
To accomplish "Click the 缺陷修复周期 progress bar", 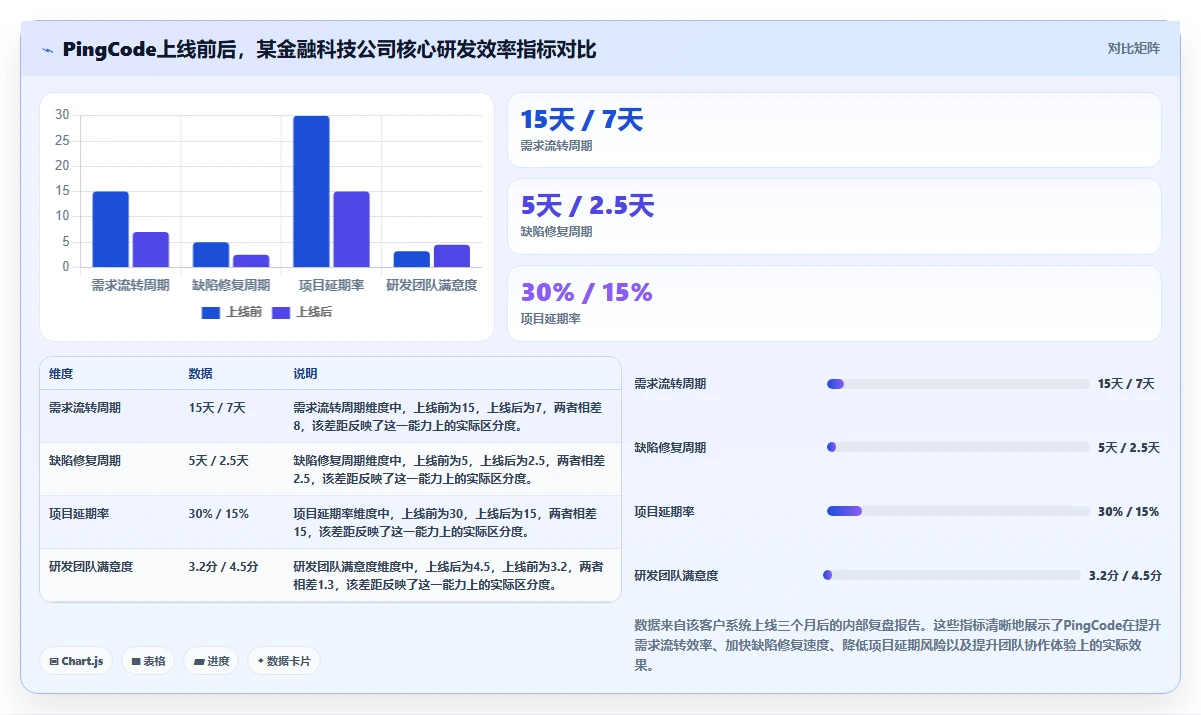I will coord(958,447).
